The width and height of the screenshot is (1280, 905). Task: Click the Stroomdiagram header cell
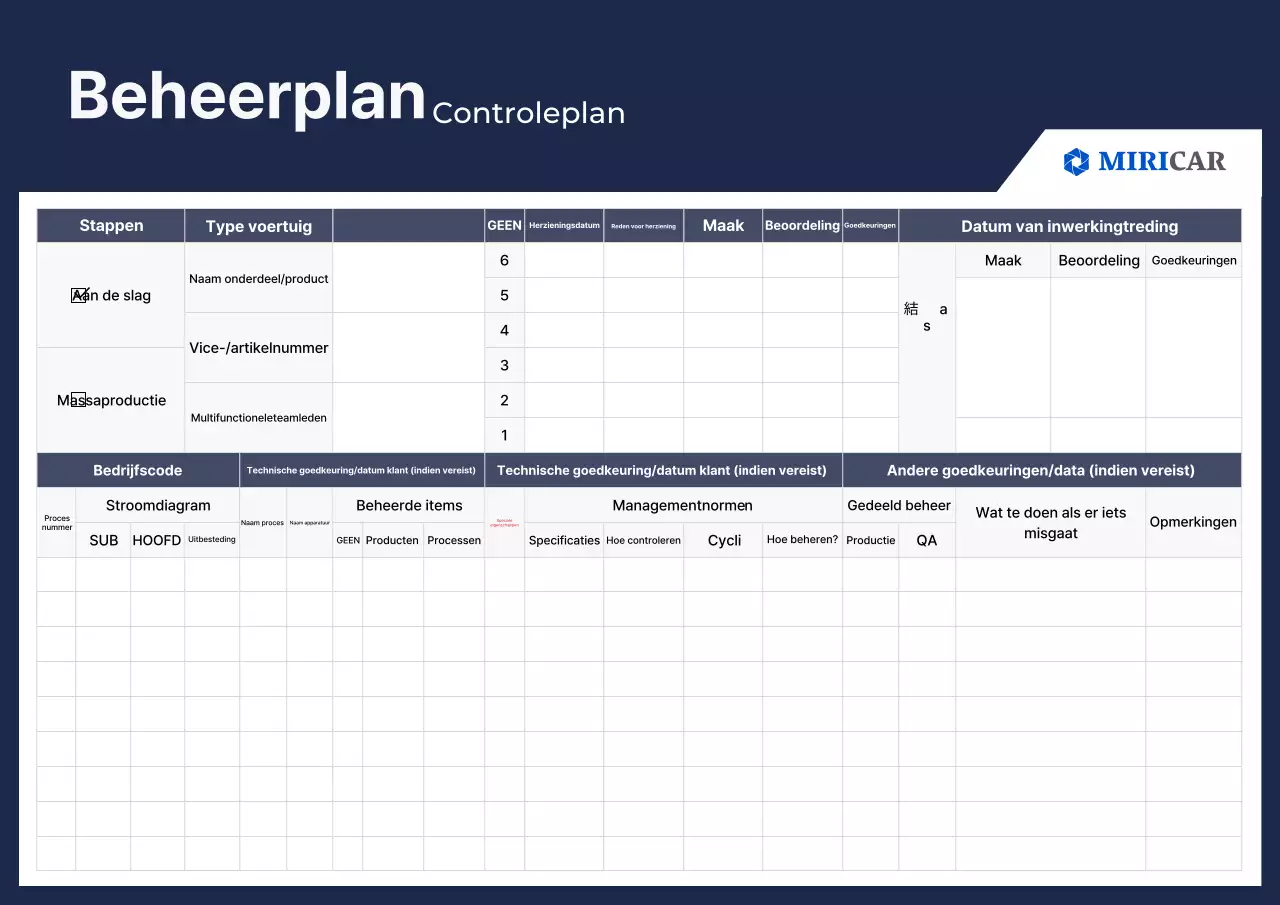pos(157,505)
